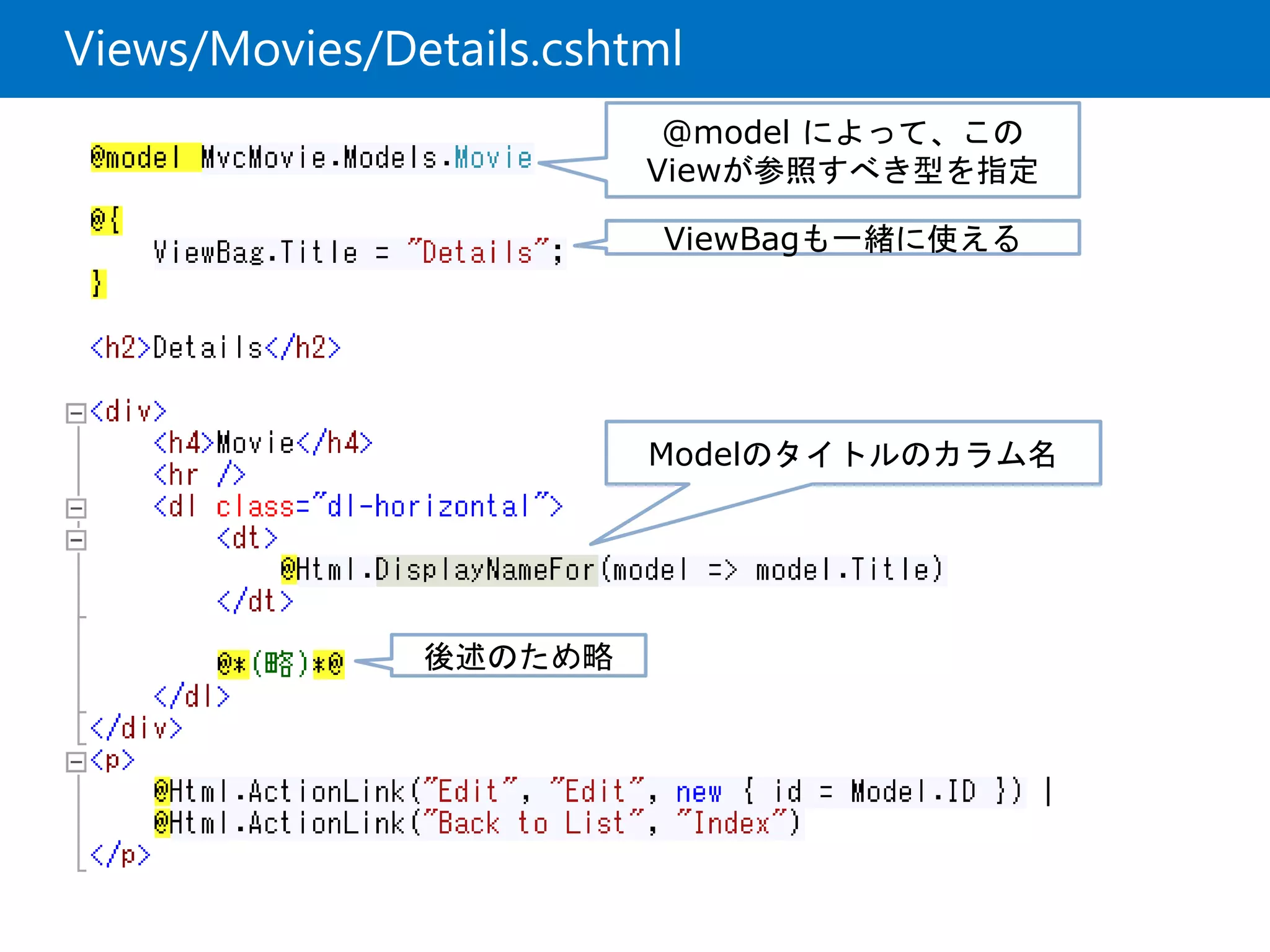Click the closing </div> tag
Screen dimensions: 1270x952
(136, 728)
